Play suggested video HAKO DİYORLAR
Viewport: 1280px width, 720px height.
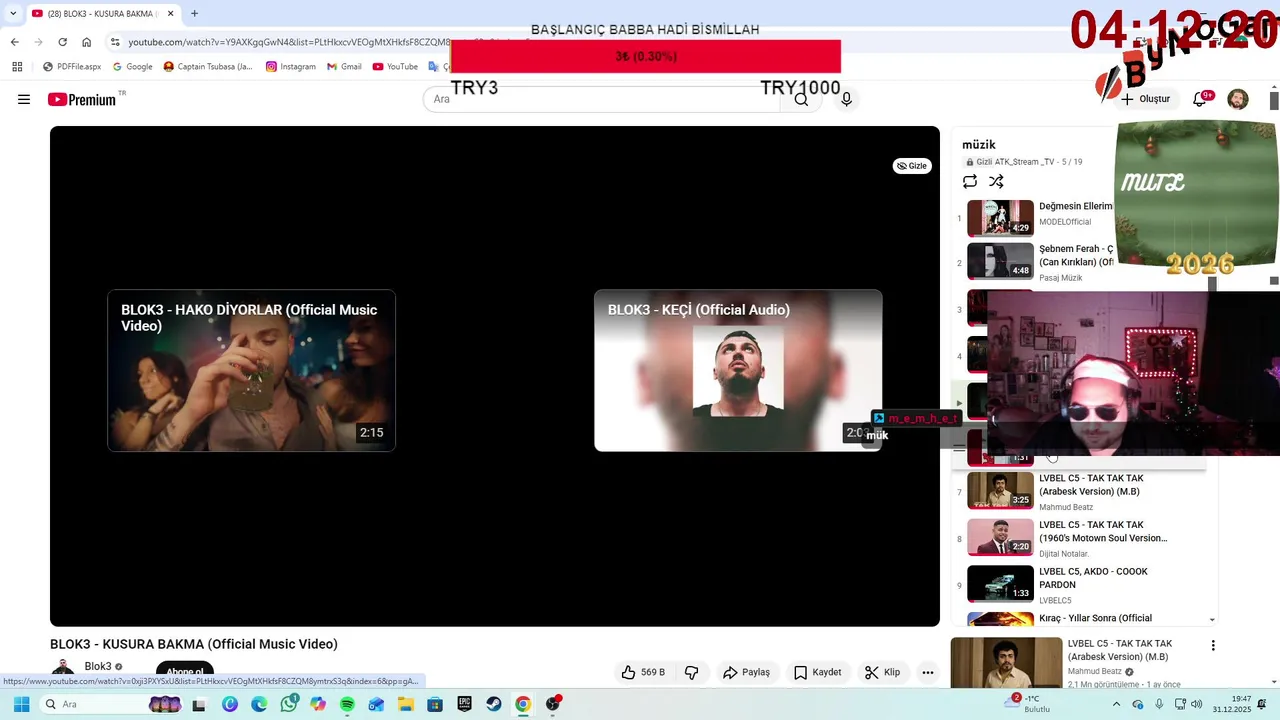pyautogui.click(x=251, y=370)
